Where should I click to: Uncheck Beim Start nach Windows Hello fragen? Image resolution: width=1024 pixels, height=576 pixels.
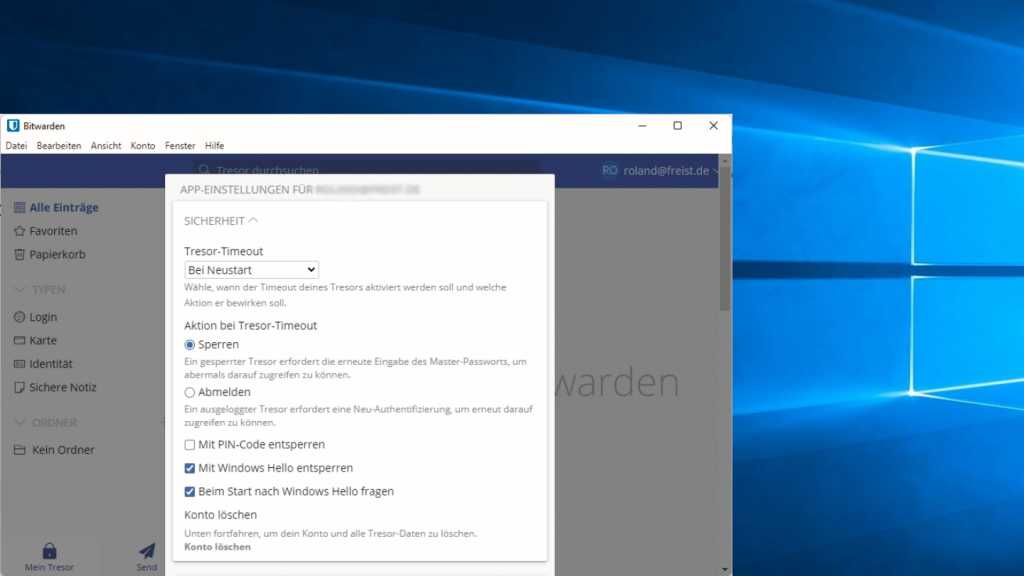(189, 492)
